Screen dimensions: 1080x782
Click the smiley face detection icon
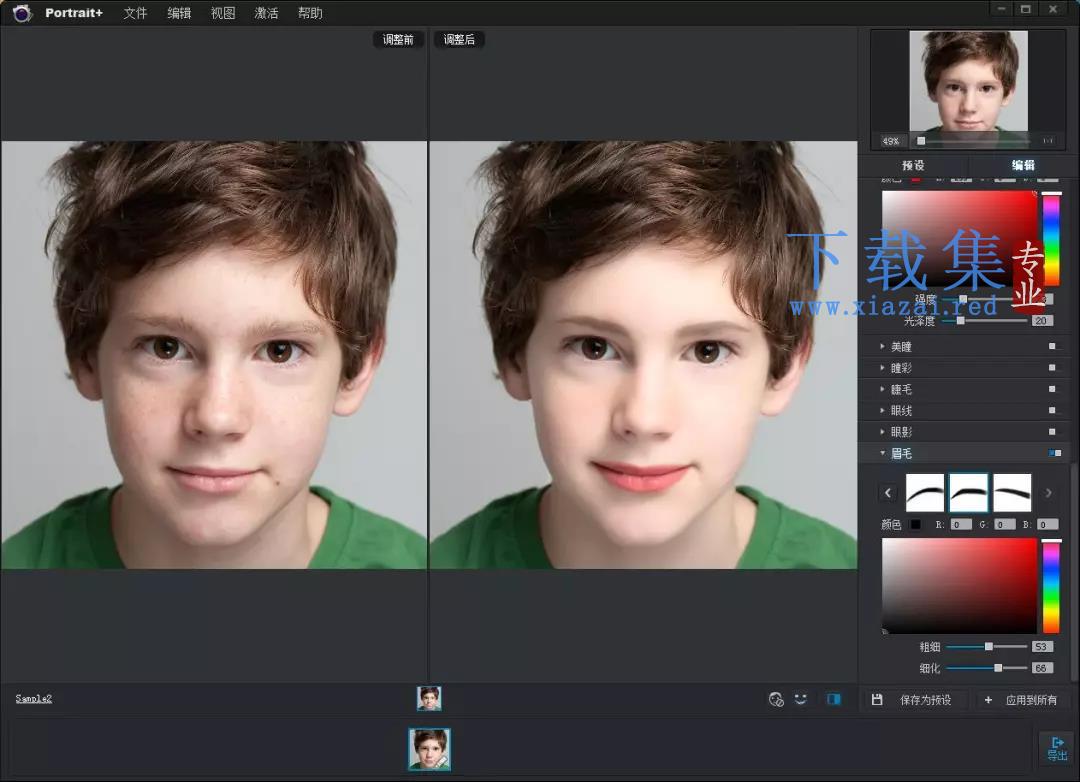tap(800, 699)
